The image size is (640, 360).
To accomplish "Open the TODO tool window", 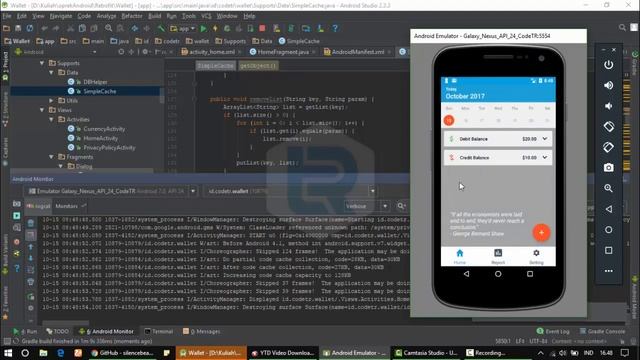I will [58, 331].
